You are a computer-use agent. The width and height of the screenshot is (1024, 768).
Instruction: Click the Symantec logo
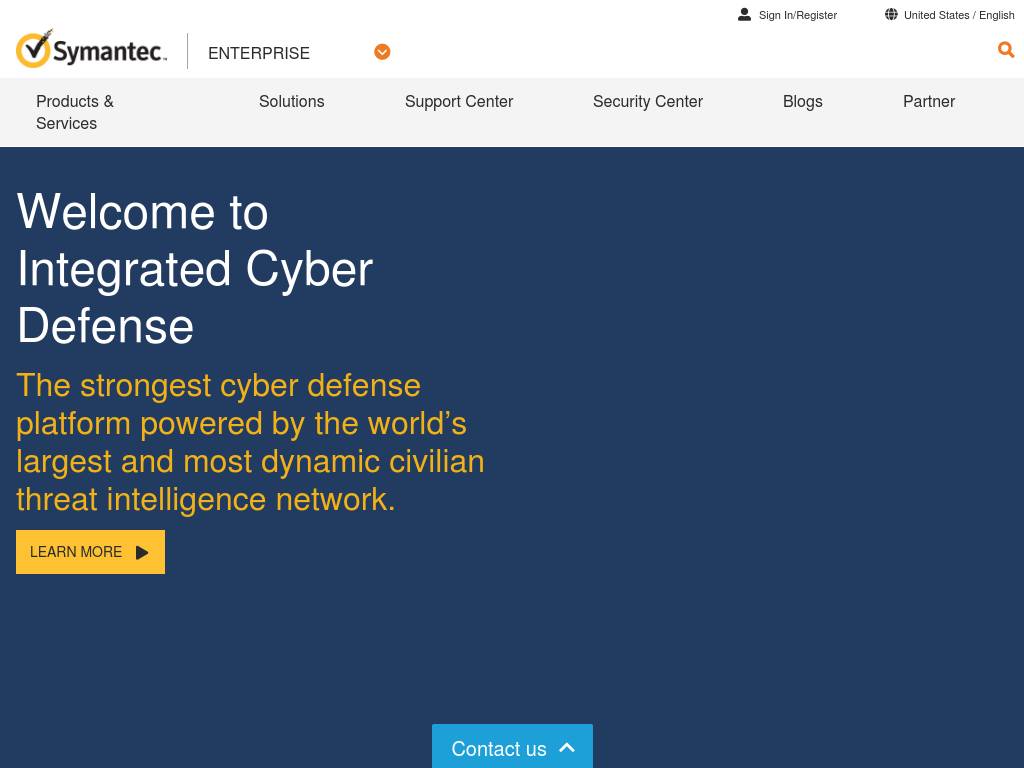point(91,50)
